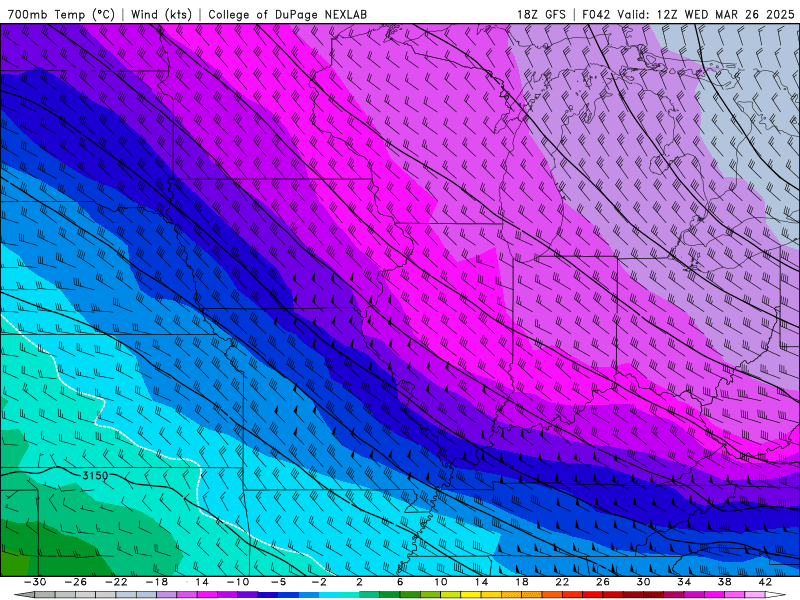The height and width of the screenshot is (600, 800).
Task: Click the "26" colorbar label
Action: tap(603, 582)
